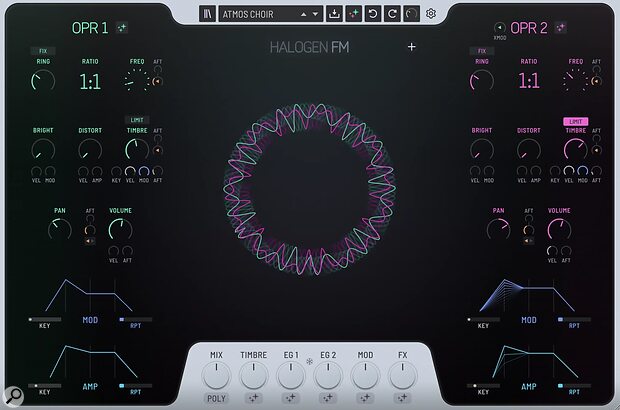Click the OPR 1 FREQ dial
Screen dimensions: 620x410
(135, 81)
